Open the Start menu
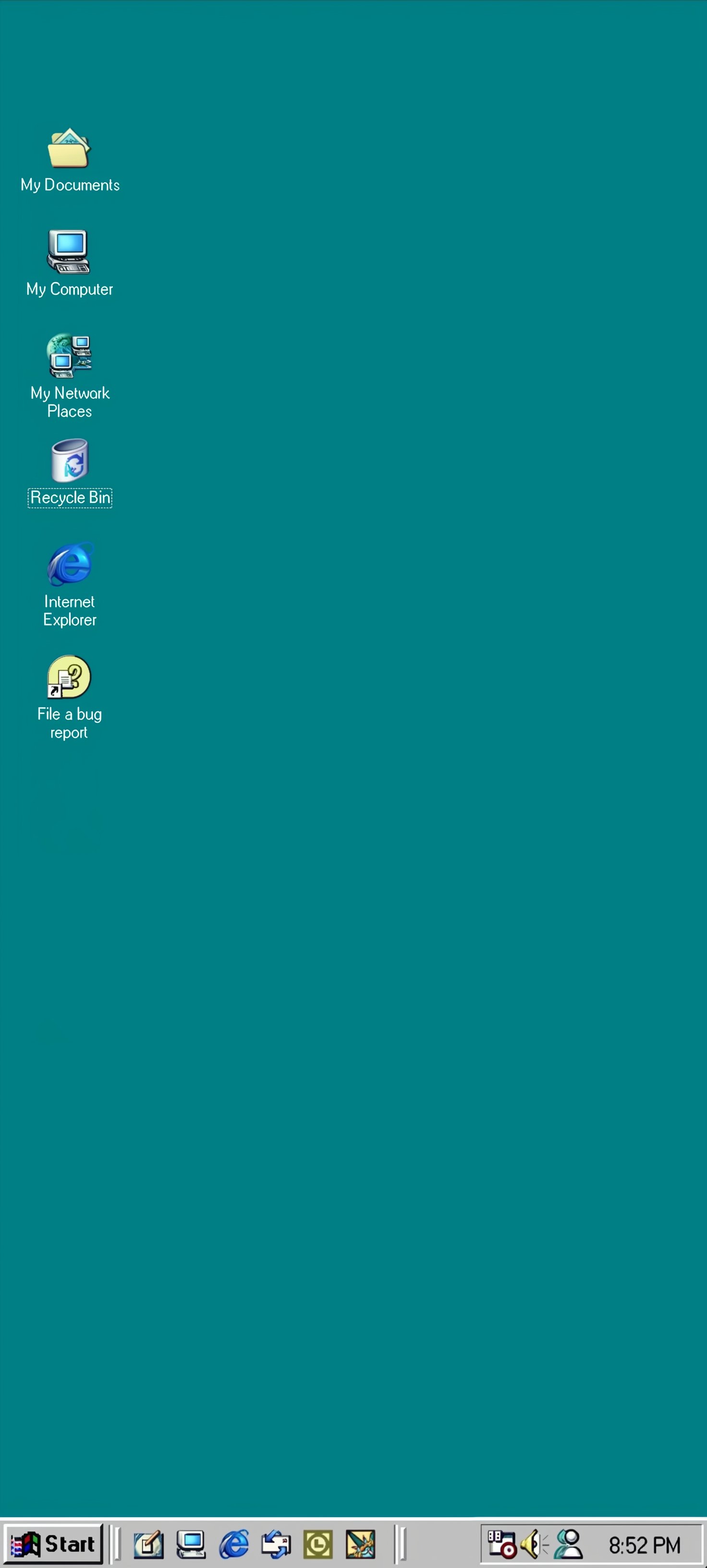The height and width of the screenshot is (1568, 707). pyautogui.click(x=53, y=1543)
